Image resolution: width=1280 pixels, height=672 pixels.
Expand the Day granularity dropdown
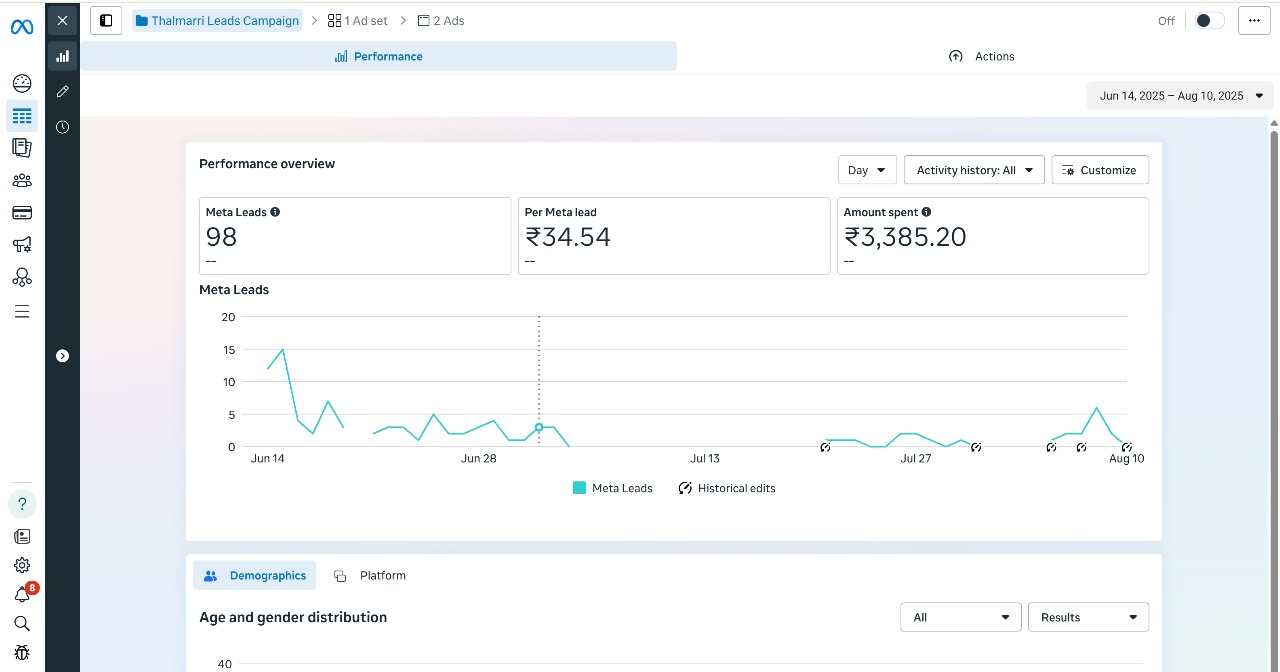point(866,170)
